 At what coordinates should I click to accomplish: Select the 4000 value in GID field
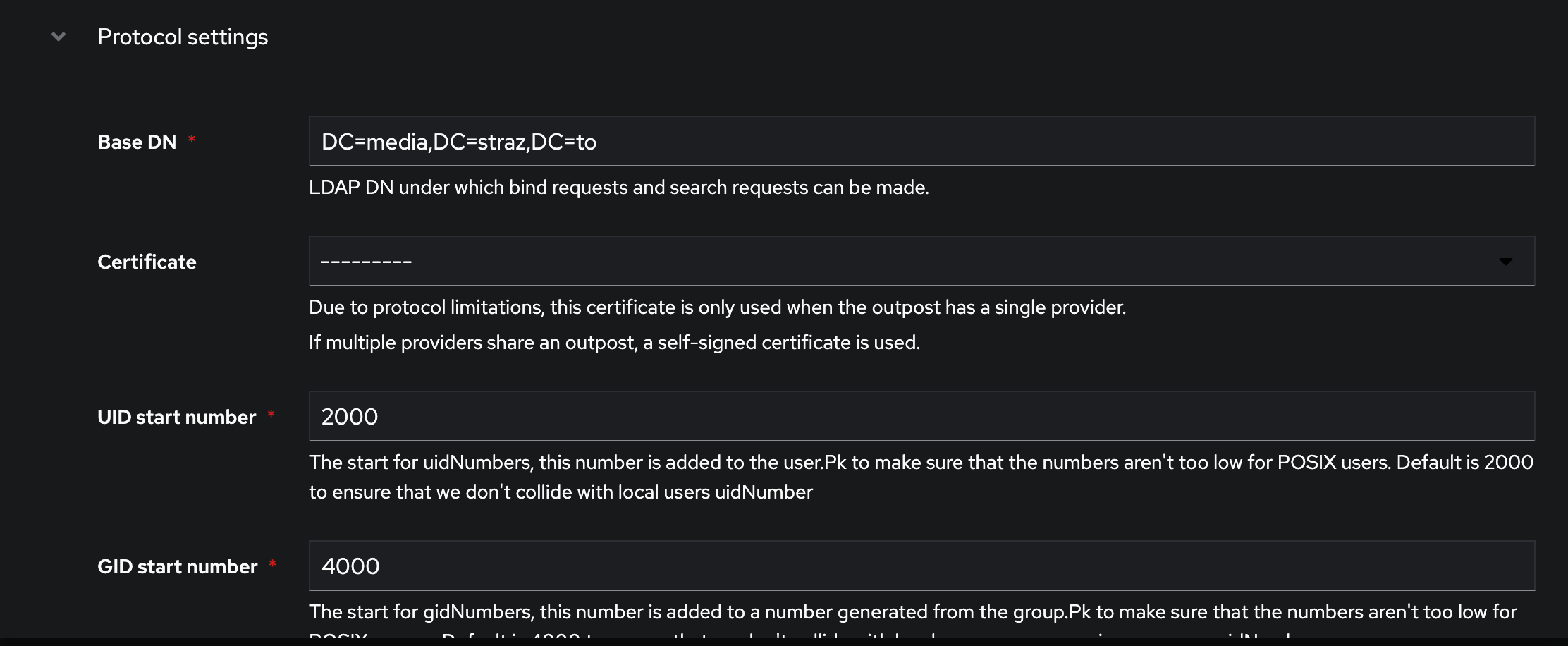point(350,566)
